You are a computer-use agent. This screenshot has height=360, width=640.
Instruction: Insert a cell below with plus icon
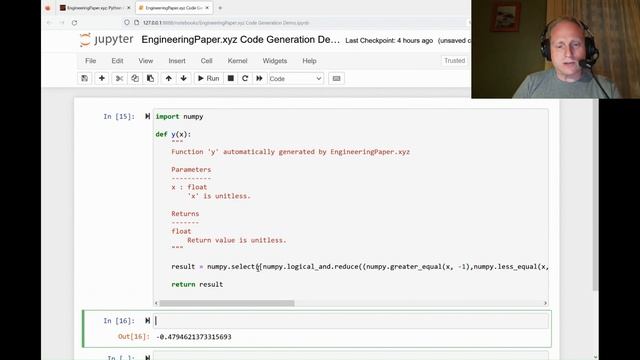click(102, 78)
